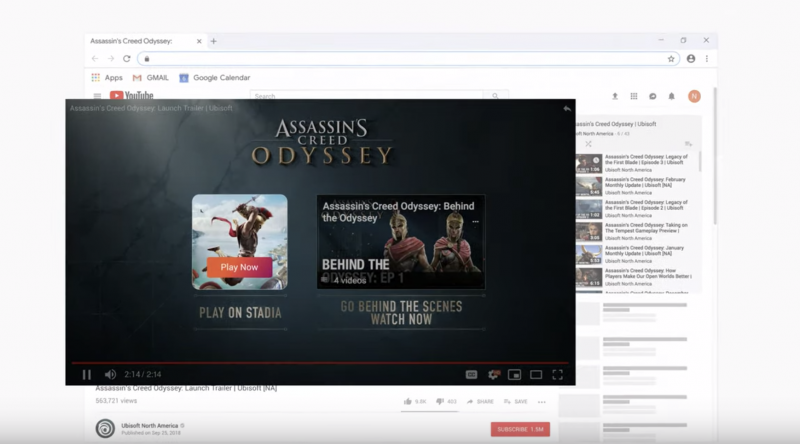Toggle closed captions CC button
The image size is (800, 444).
(471, 375)
